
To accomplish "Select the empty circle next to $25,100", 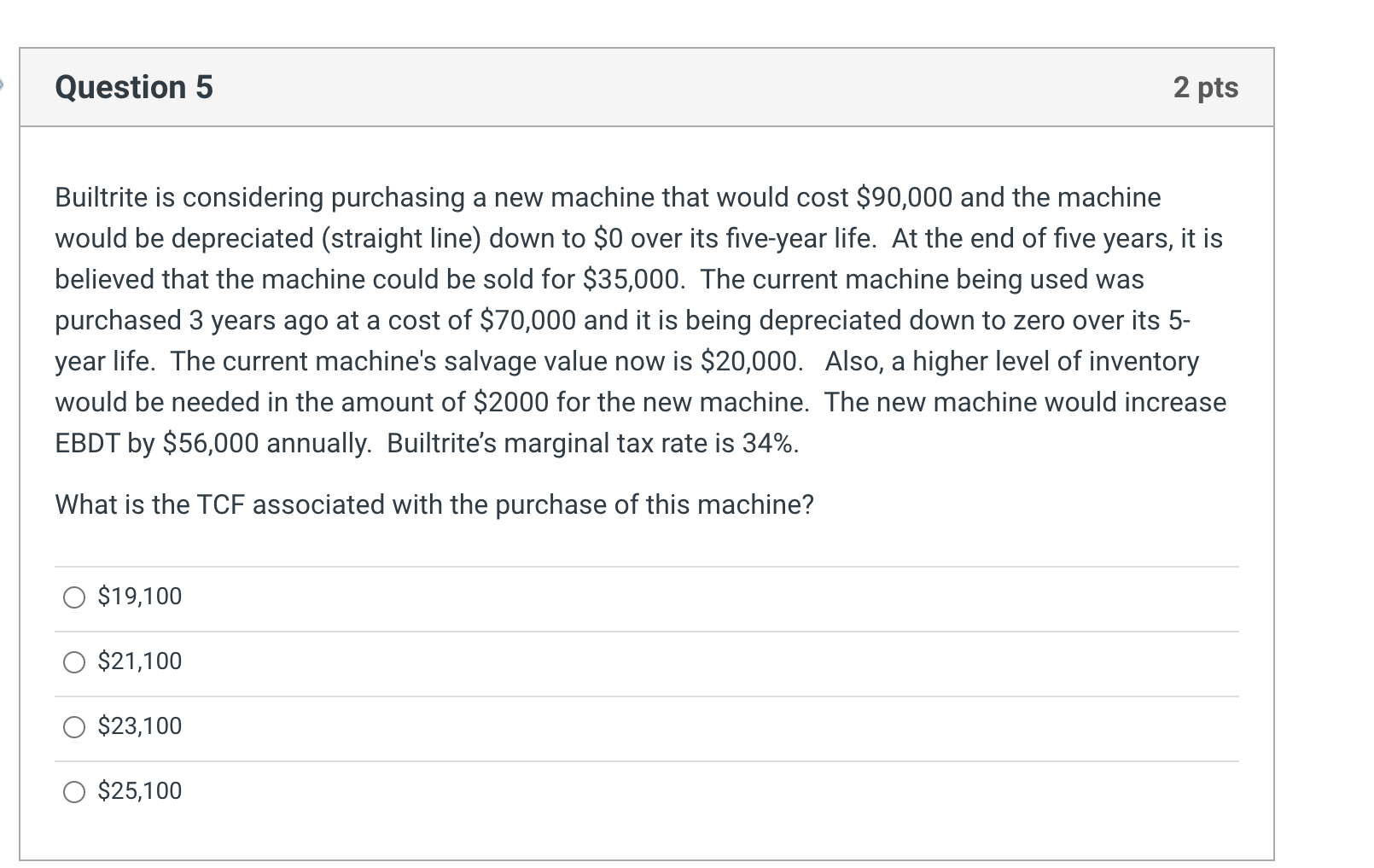I will (x=73, y=791).
